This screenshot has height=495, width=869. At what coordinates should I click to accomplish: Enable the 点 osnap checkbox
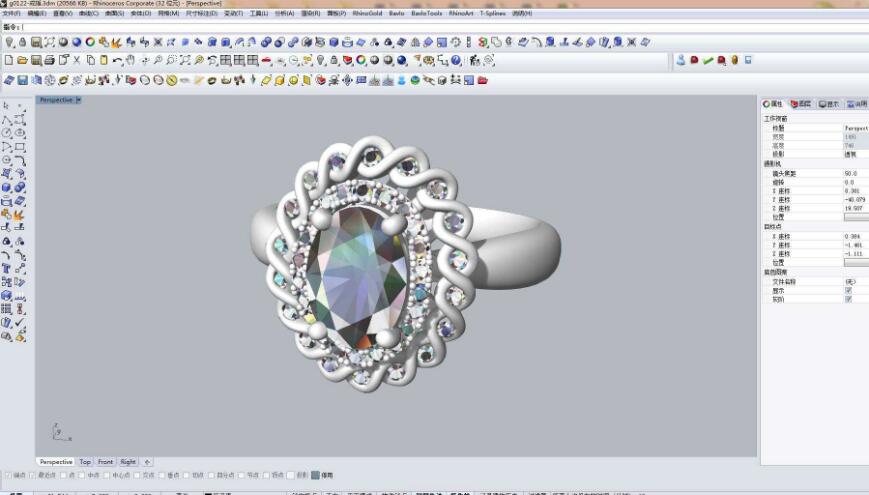[x=63, y=475]
